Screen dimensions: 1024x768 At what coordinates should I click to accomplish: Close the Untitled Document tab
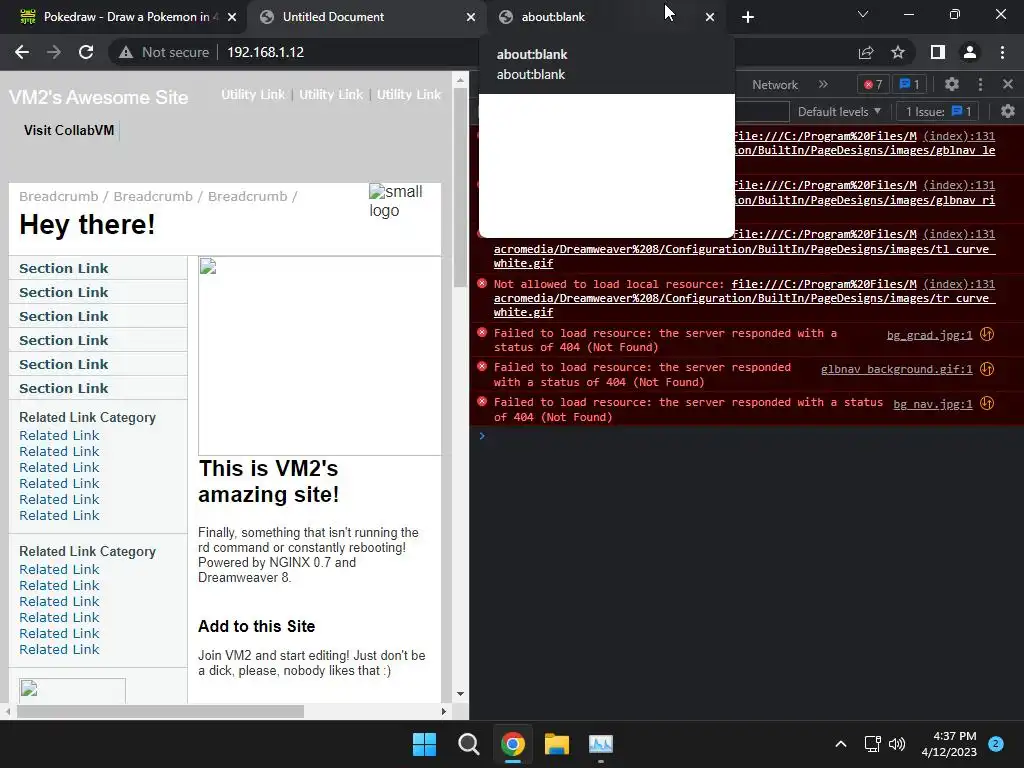(471, 17)
